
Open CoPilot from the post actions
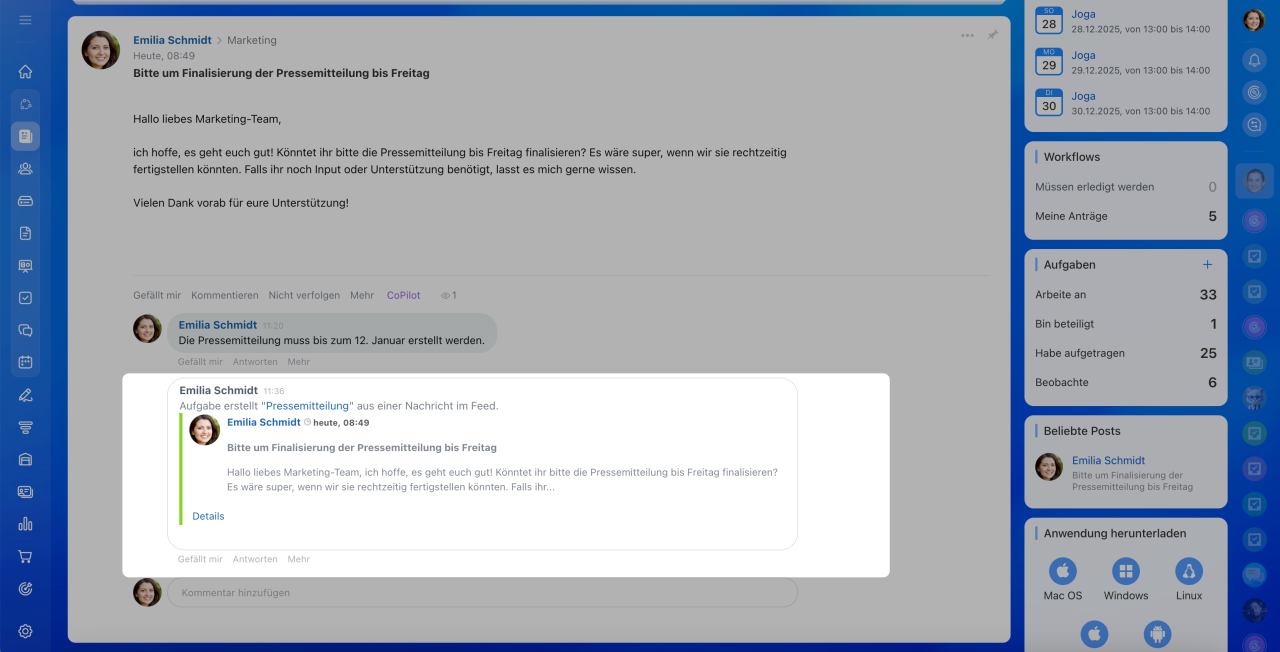tap(404, 295)
